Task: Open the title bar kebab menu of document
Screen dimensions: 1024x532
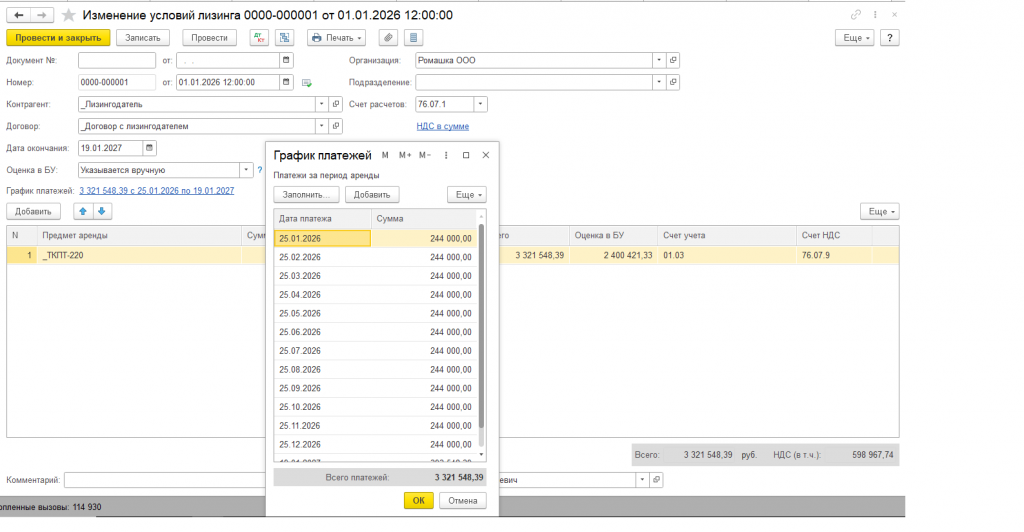Action: pos(875,14)
